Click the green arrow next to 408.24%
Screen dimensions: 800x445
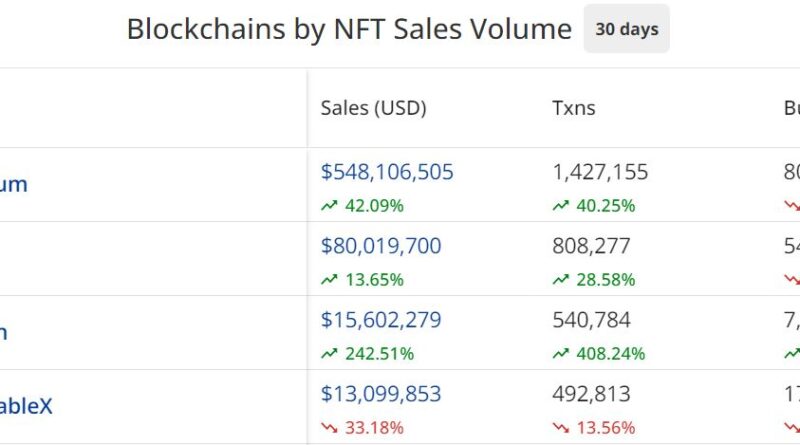click(x=560, y=354)
